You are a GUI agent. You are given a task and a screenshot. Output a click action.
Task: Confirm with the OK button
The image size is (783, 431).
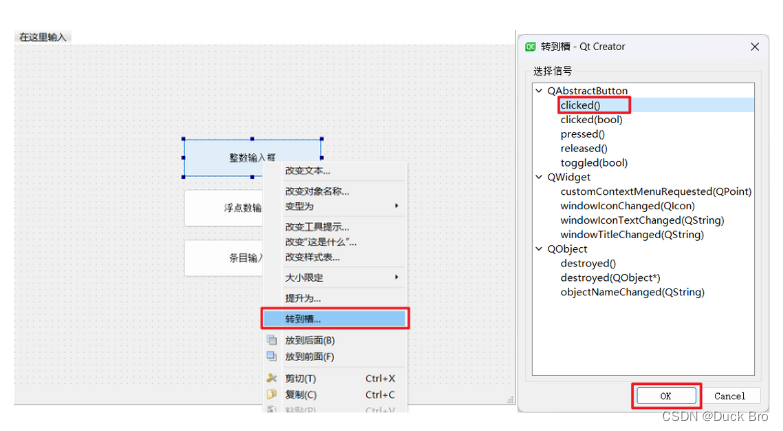tap(666, 396)
